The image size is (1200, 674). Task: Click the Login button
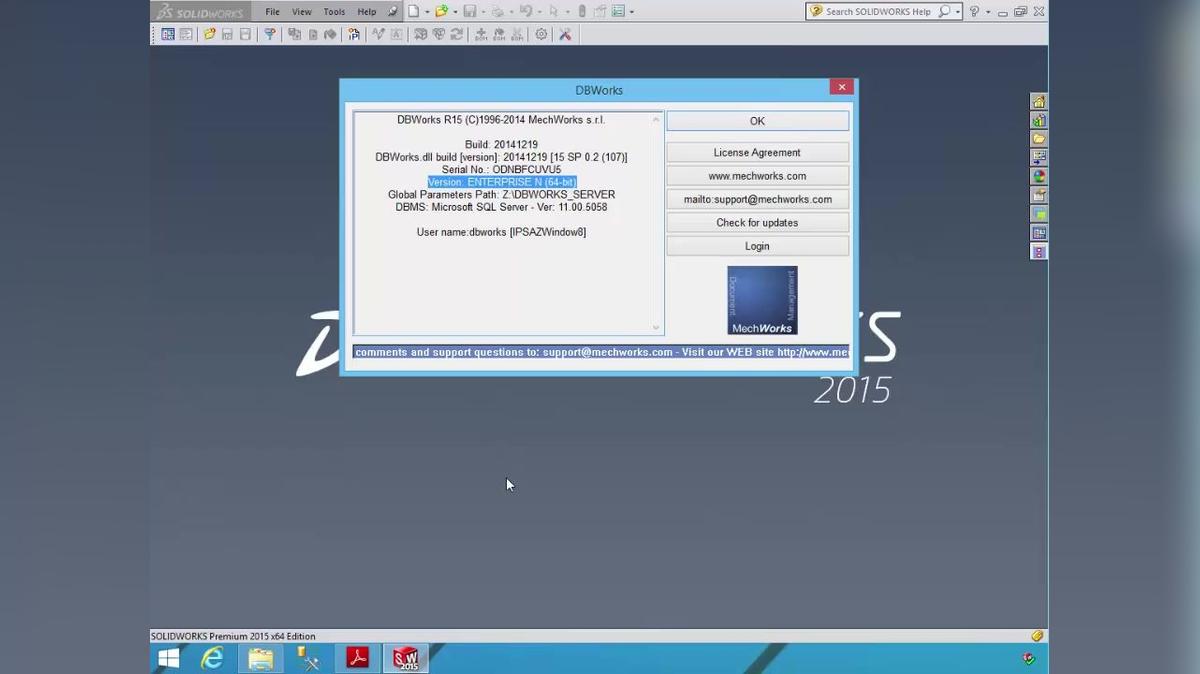[757, 246]
